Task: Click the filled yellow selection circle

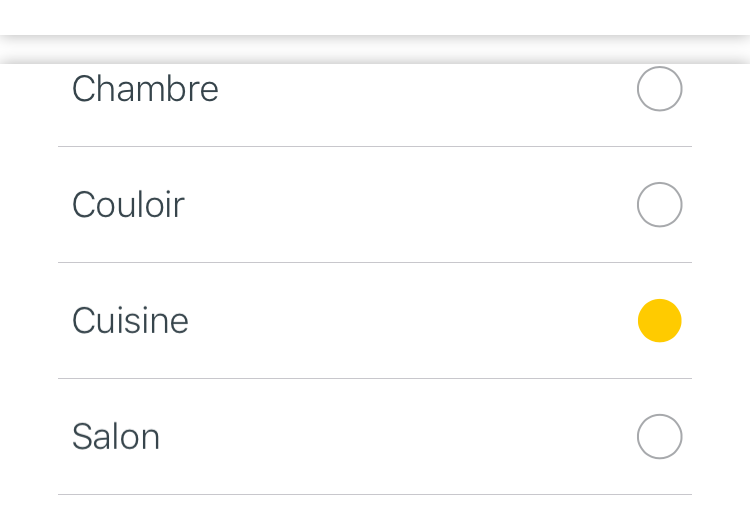Action: point(660,321)
